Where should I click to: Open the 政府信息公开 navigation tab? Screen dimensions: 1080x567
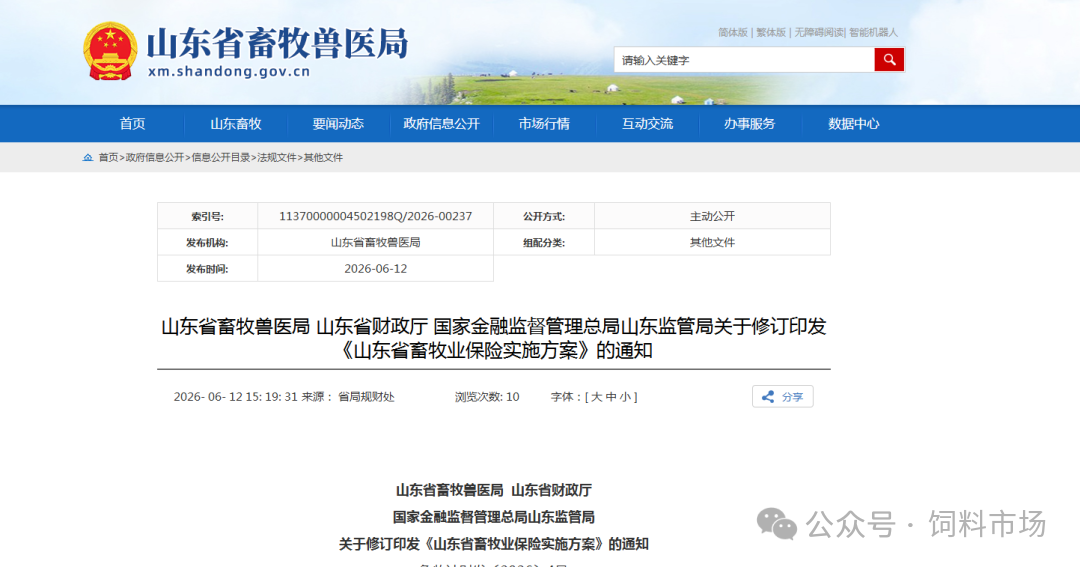coord(442,124)
